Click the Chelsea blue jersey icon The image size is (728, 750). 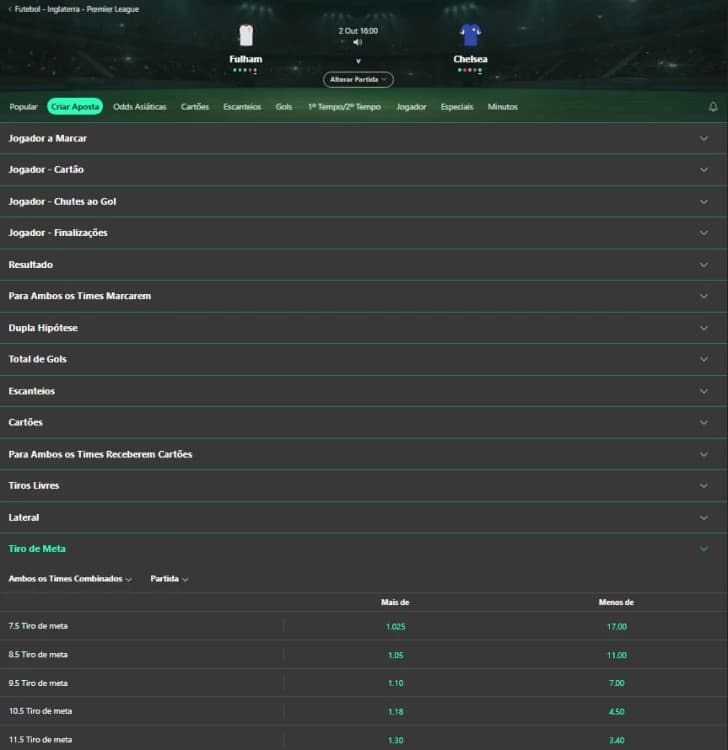(470, 35)
